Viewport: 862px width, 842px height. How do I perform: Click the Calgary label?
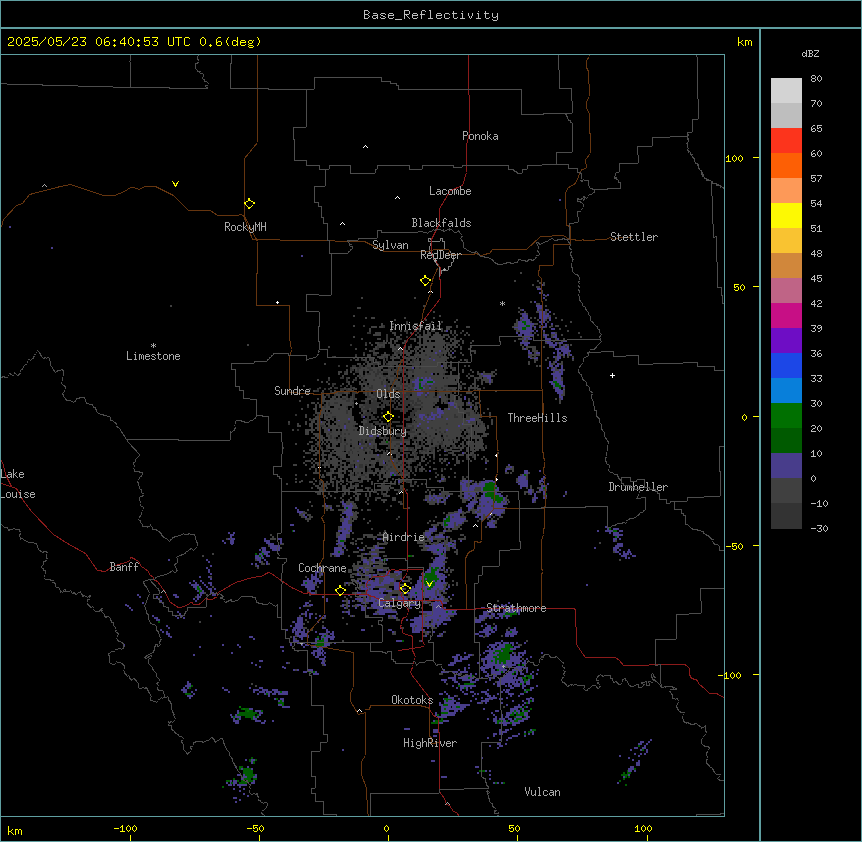400,603
